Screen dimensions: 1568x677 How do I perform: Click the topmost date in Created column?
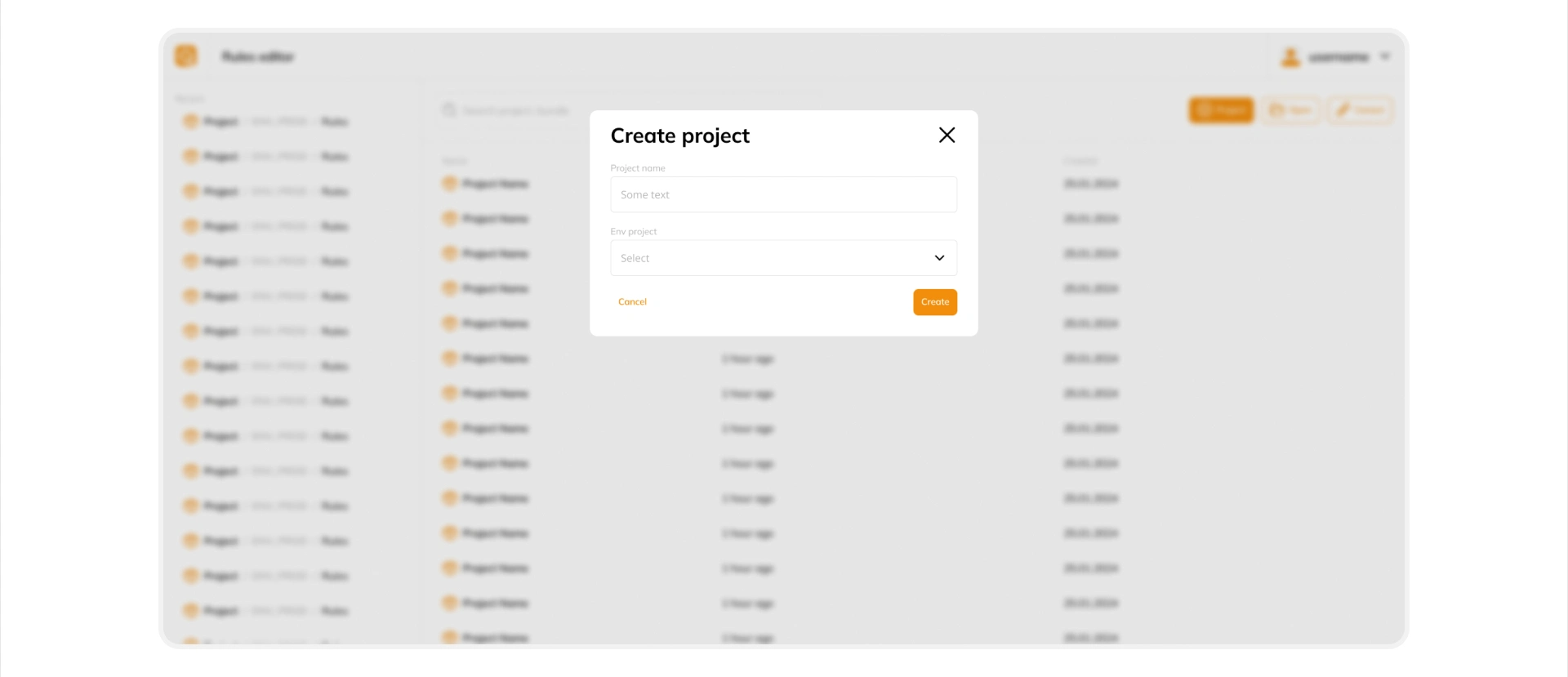(x=1090, y=184)
